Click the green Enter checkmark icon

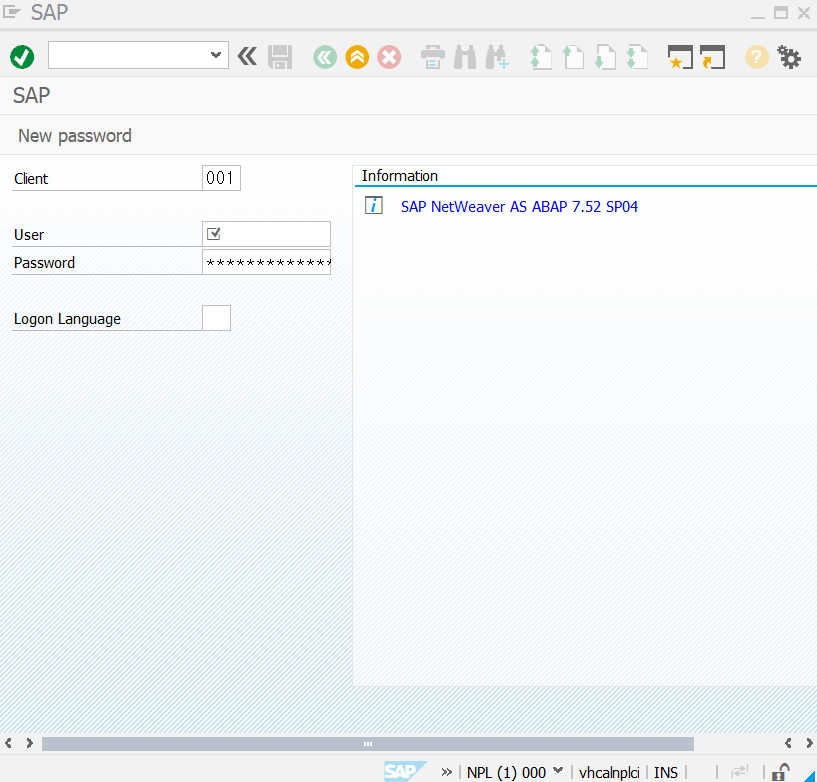[x=22, y=57]
